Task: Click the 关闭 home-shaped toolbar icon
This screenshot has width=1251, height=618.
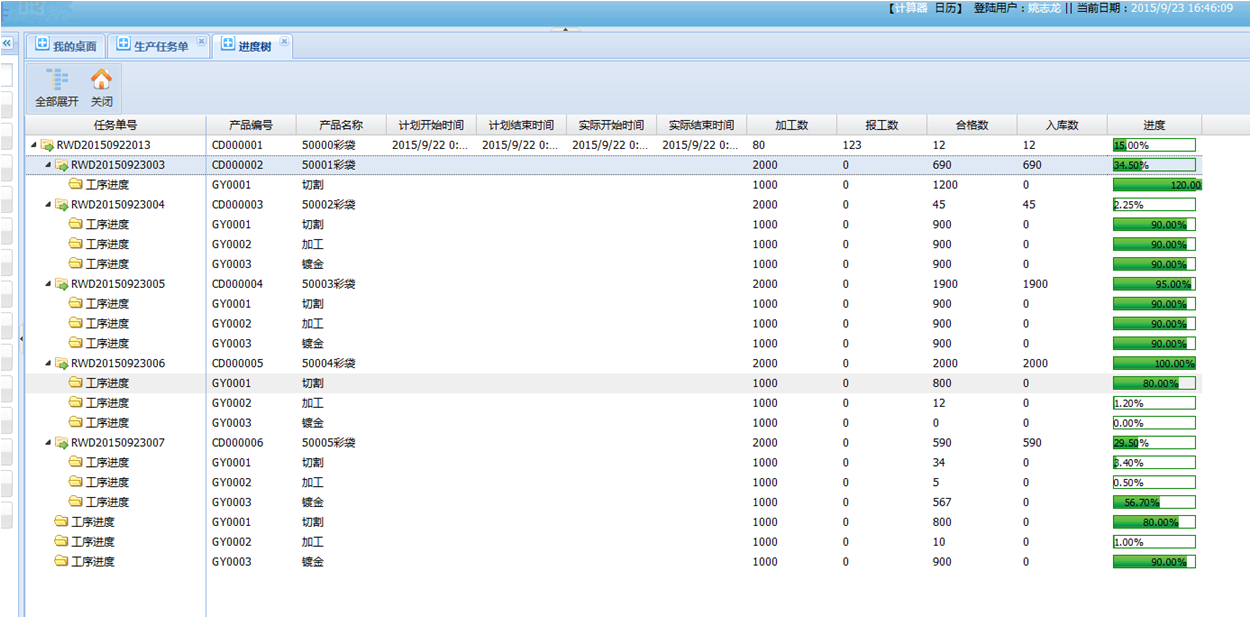Action: pyautogui.click(x=101, y=80)
